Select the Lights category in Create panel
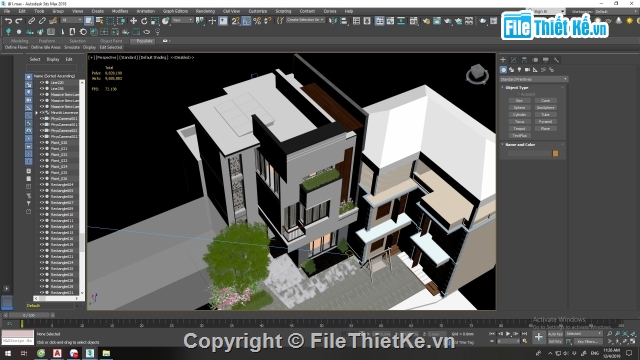 click(519, 70)
